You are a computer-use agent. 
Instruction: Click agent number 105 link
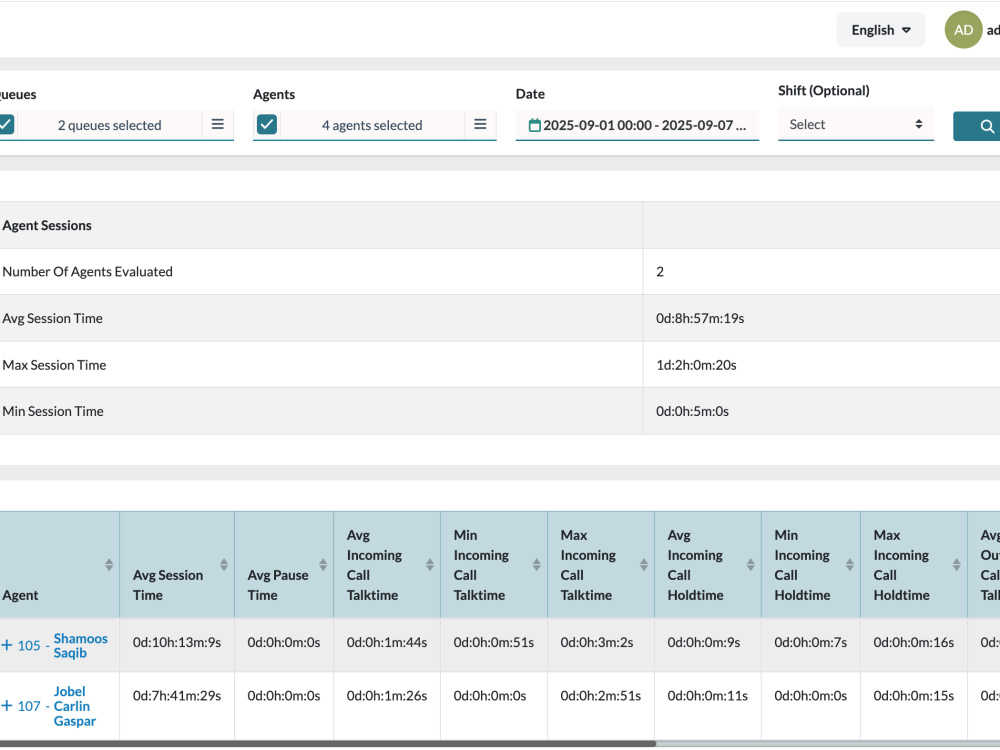29,645
